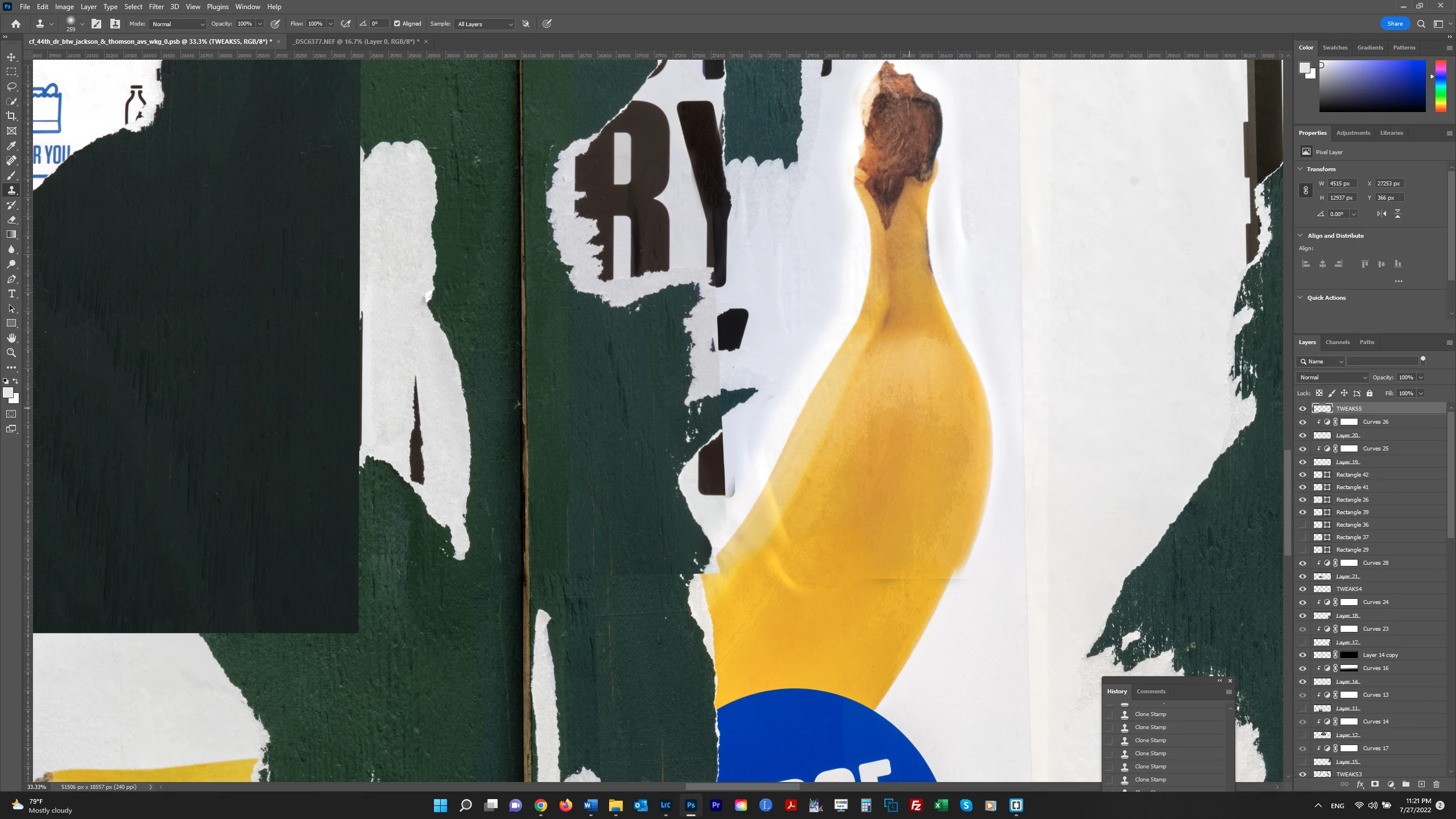Switch to the _DSC6377.NEF document tab
This screenshot has width=1456, height=819.
[x=356, y=42]
